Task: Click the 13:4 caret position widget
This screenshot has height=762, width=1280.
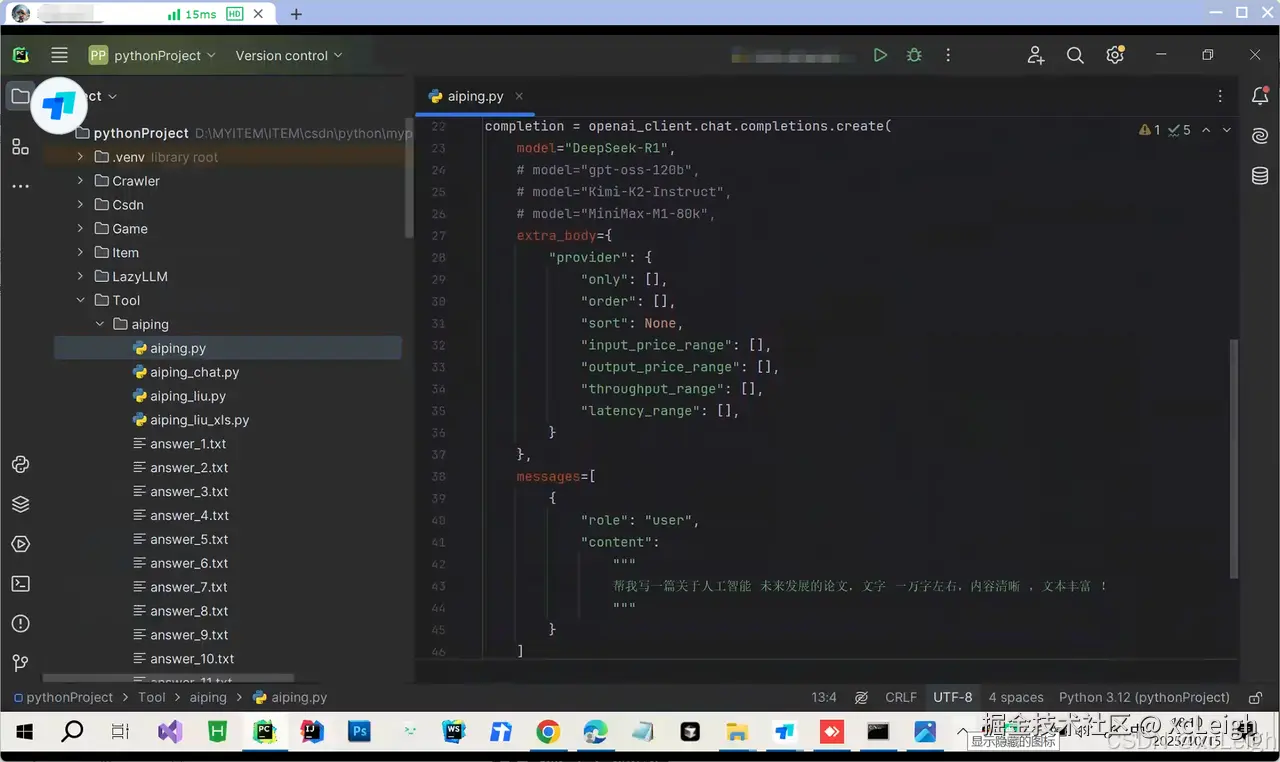Action: [x=824, y=697]
